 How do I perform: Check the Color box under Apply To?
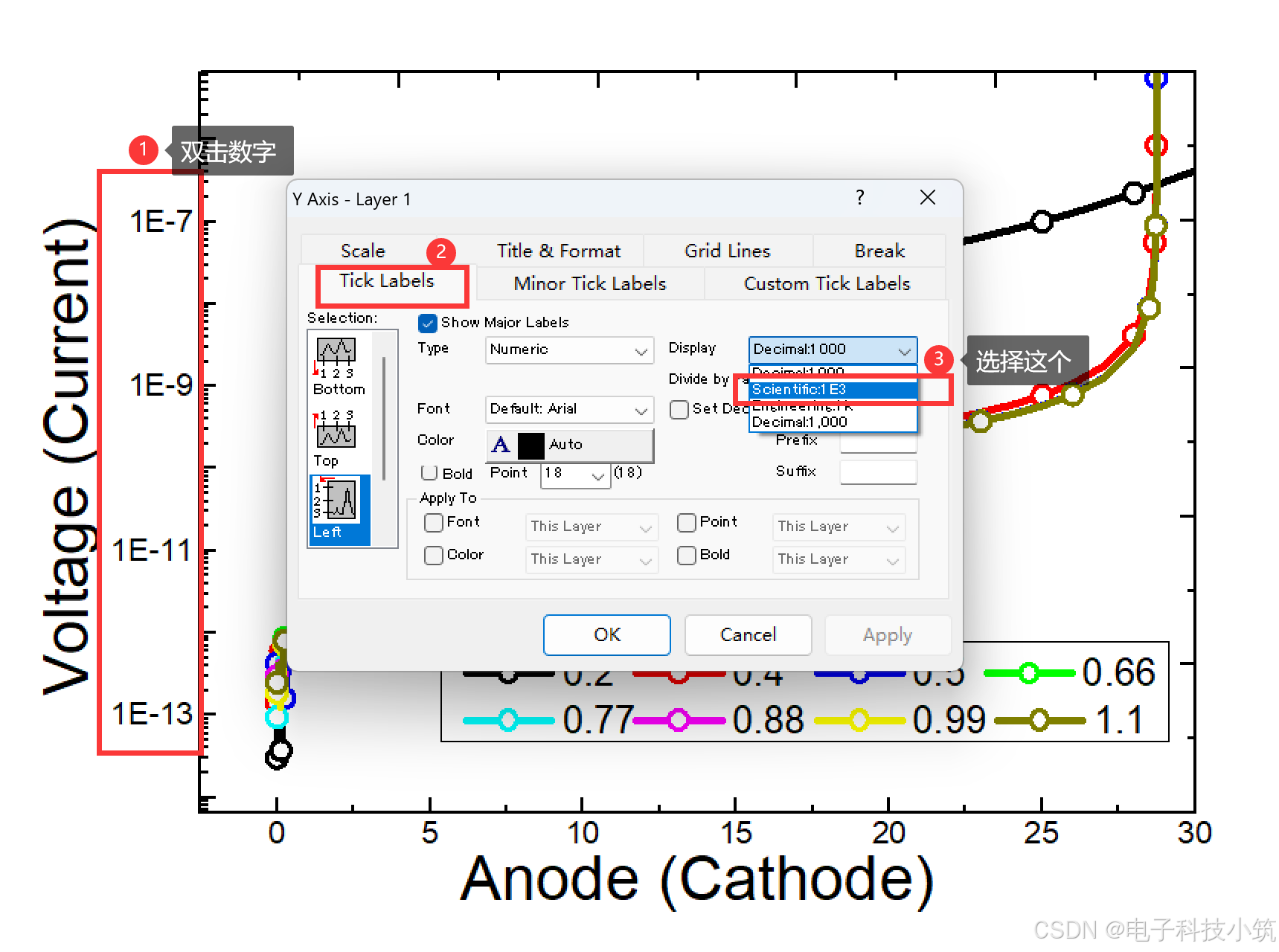[x=434, y=556]
